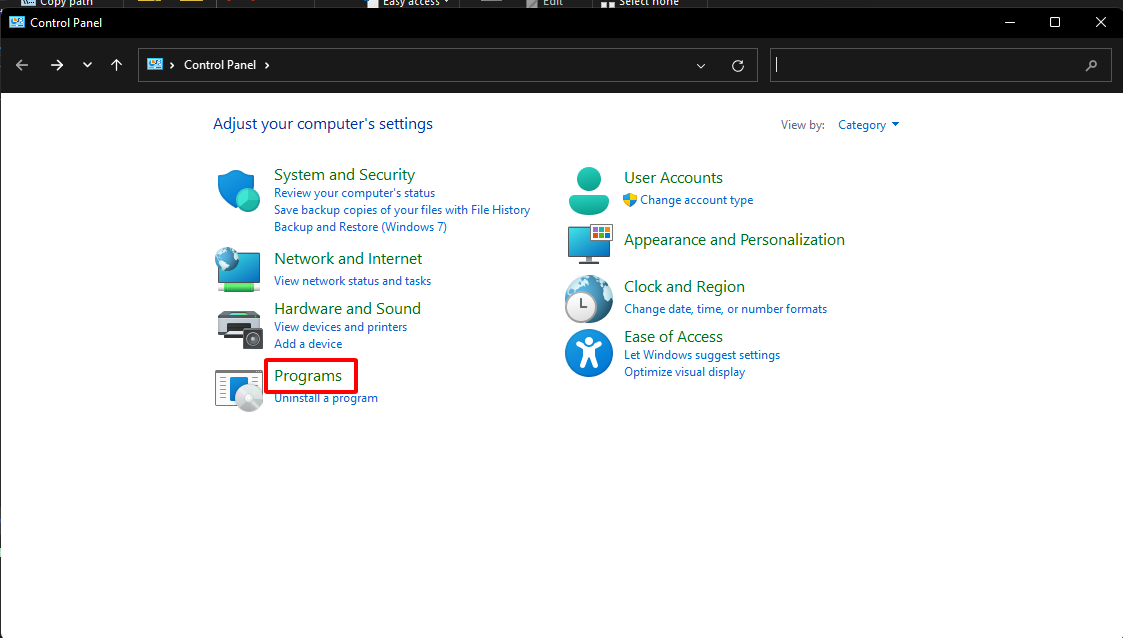Click the address bar computer icon
1123x638 pixels.
(155, 64)
